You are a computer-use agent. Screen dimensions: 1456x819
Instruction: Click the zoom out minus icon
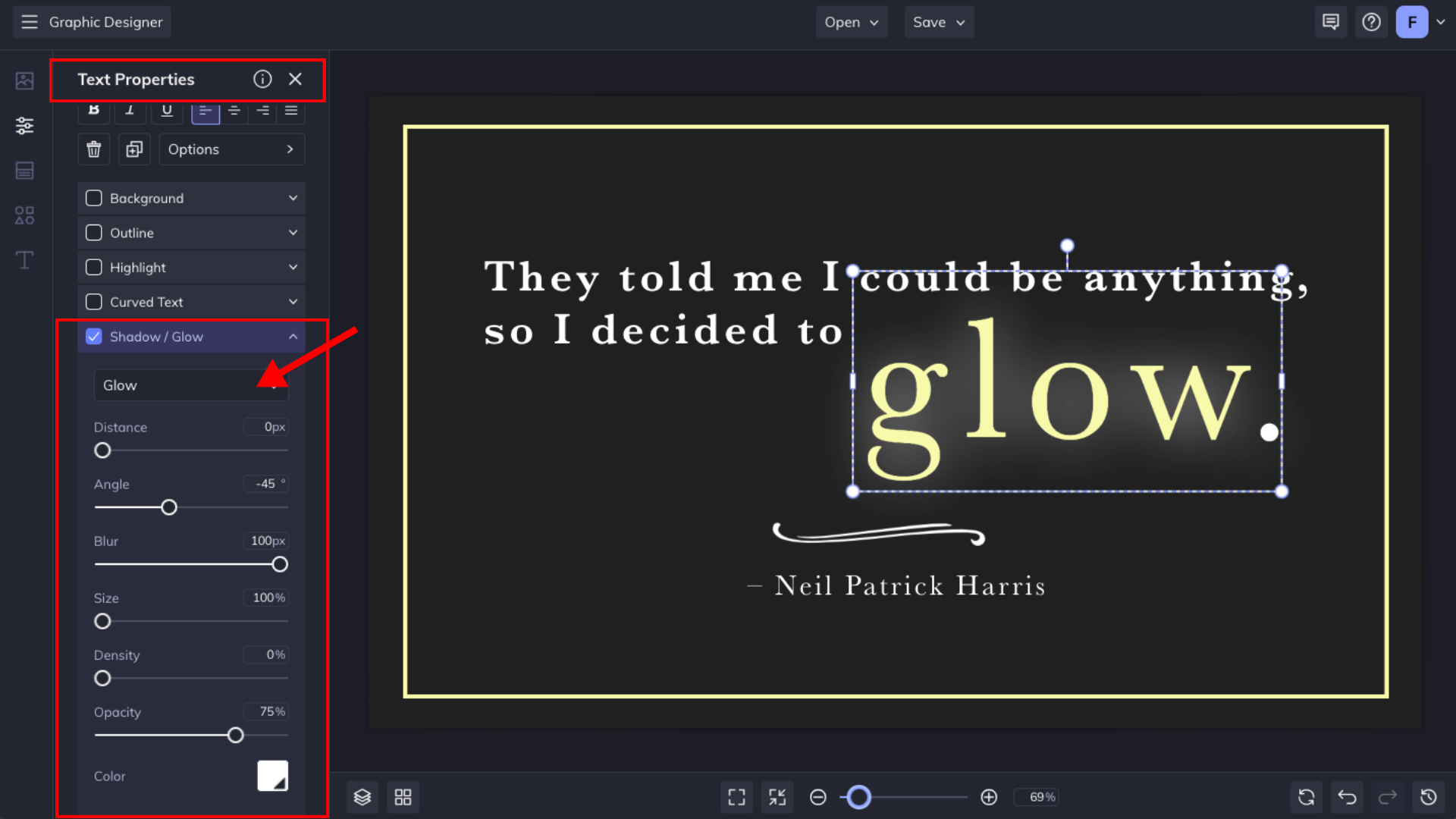pos(817,797)
